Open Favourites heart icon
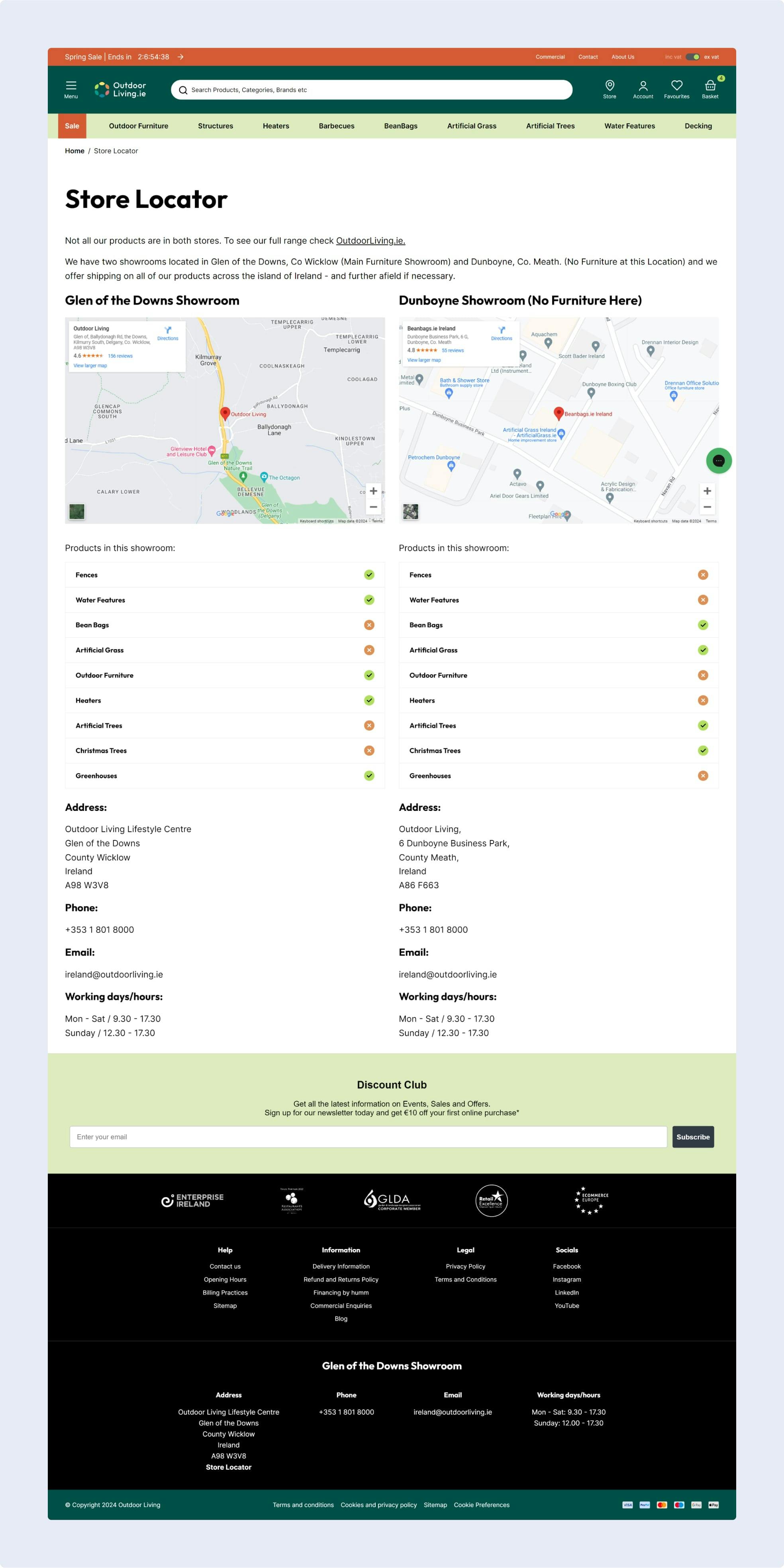This screenshot has width=784, height=1568. 676,86
